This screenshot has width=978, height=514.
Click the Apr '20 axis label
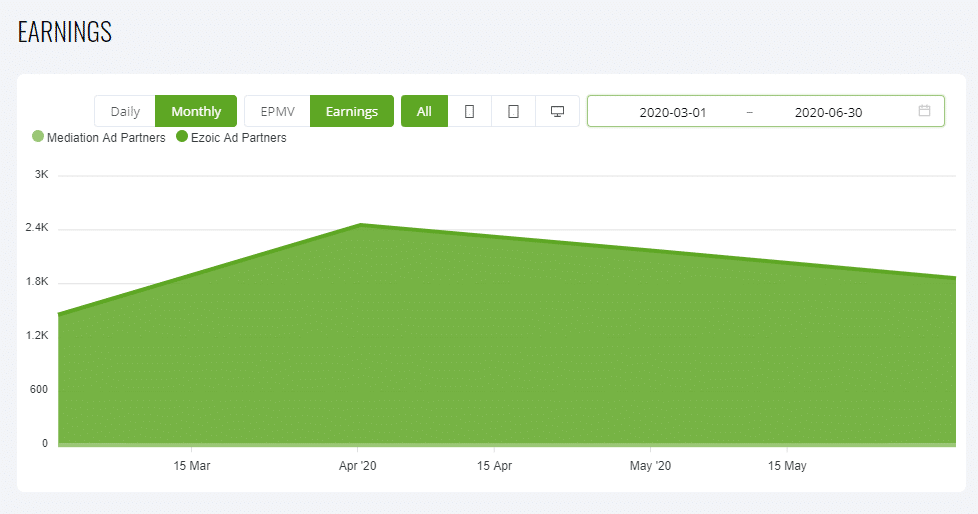point(357,465)
